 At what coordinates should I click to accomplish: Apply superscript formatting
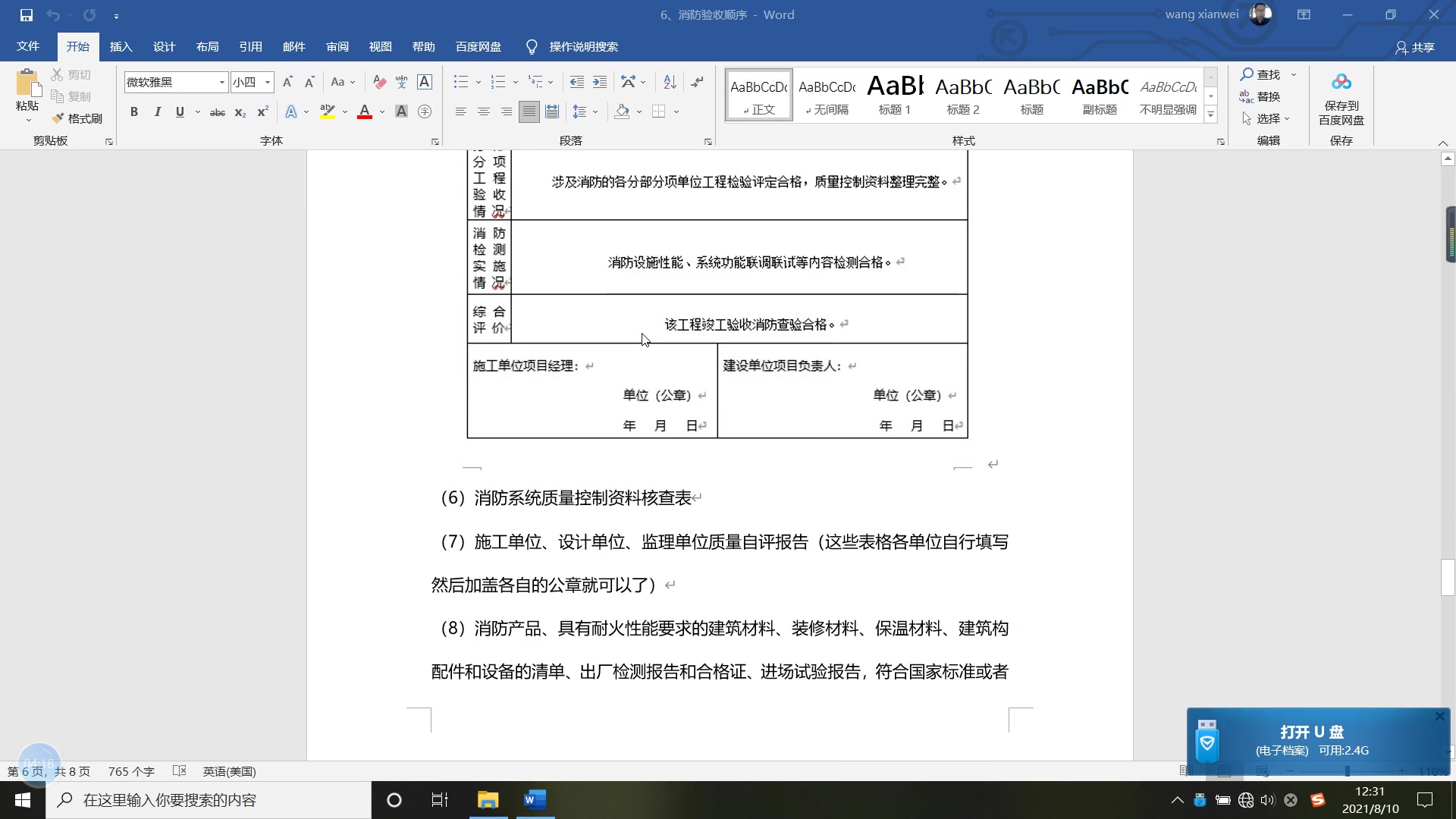(262, 112)
